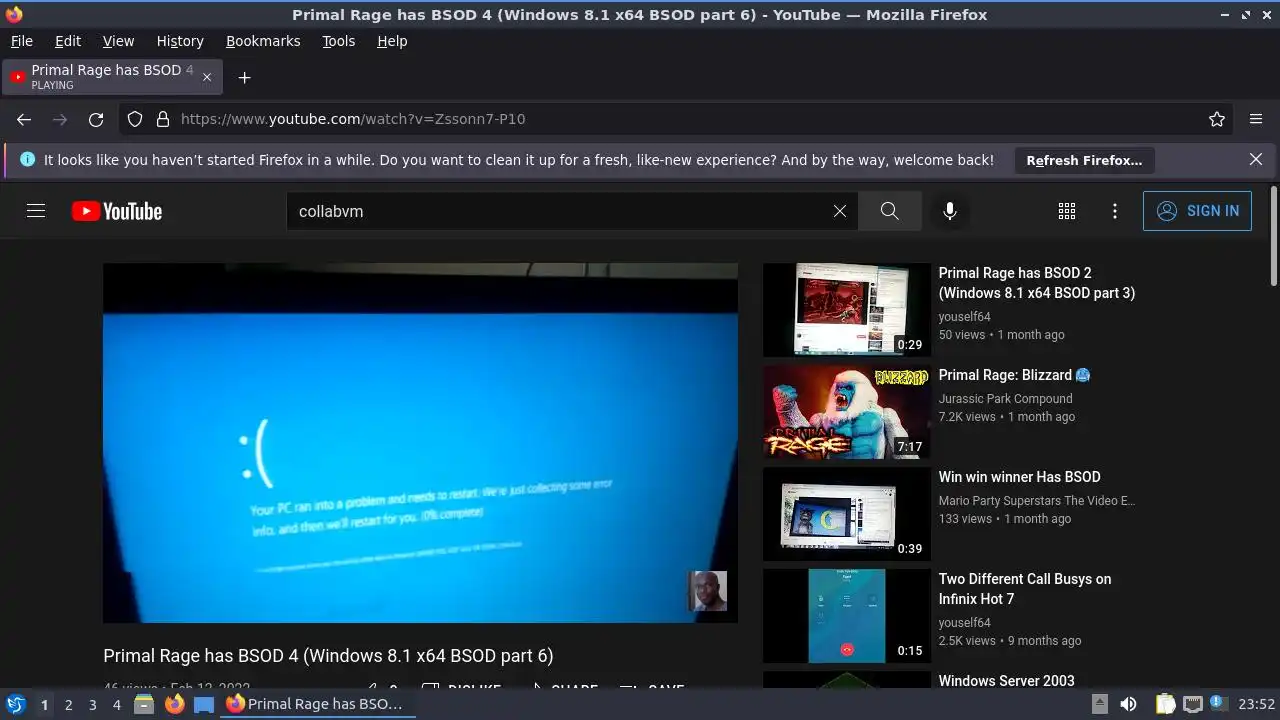Open Primal Rage: Blizzard thumbnail

click(846, 412)
